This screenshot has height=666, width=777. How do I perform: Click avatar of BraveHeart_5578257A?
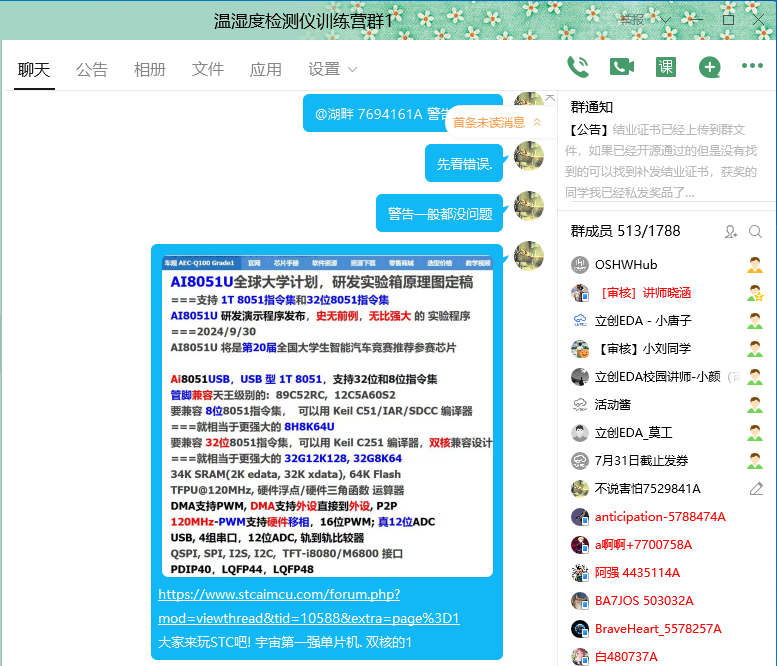(x=580, y=629)
